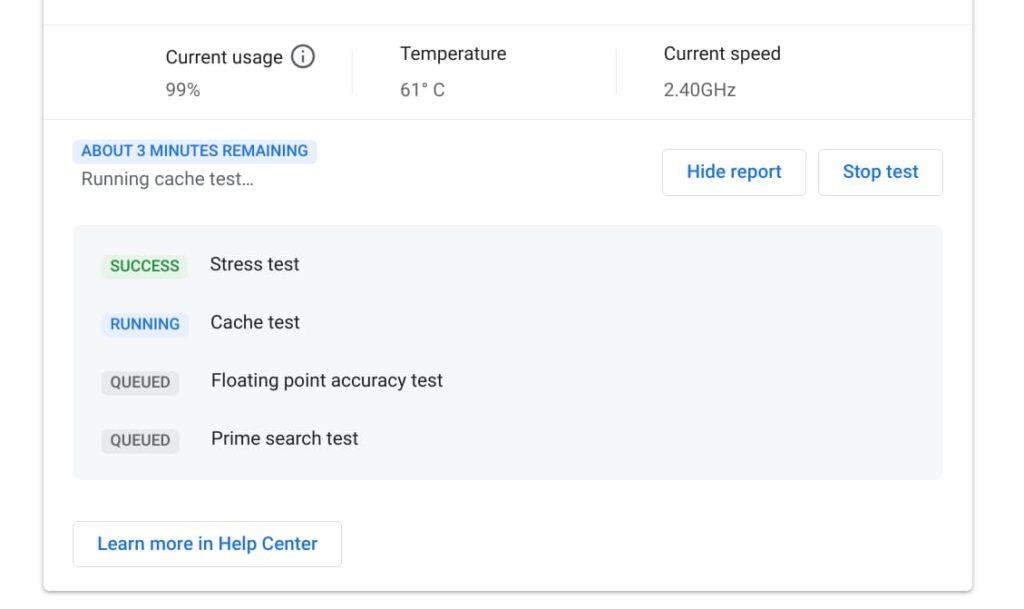Click the RUNNING status badge

[145, 324]
